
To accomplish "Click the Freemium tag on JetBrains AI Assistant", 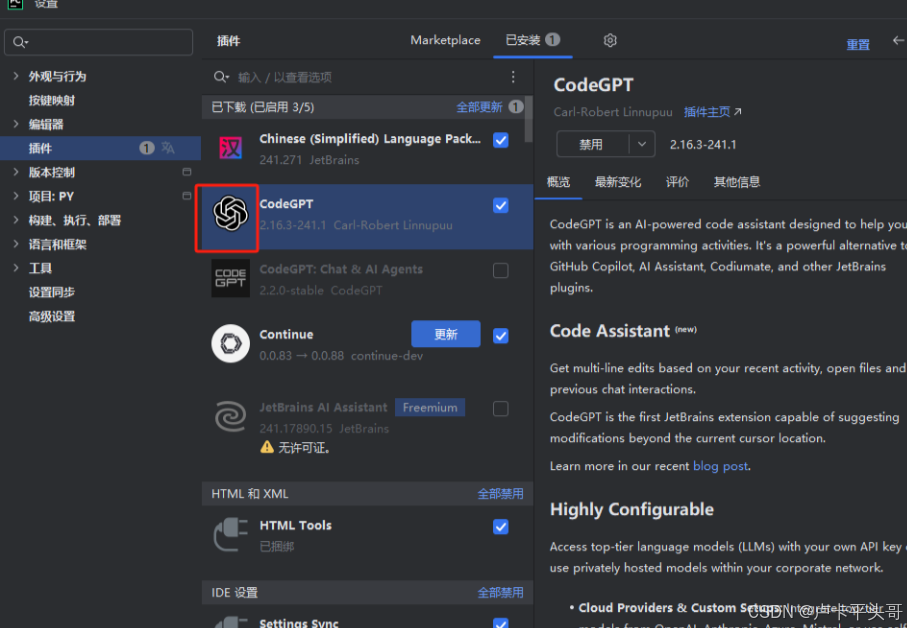I will [430, 407].
